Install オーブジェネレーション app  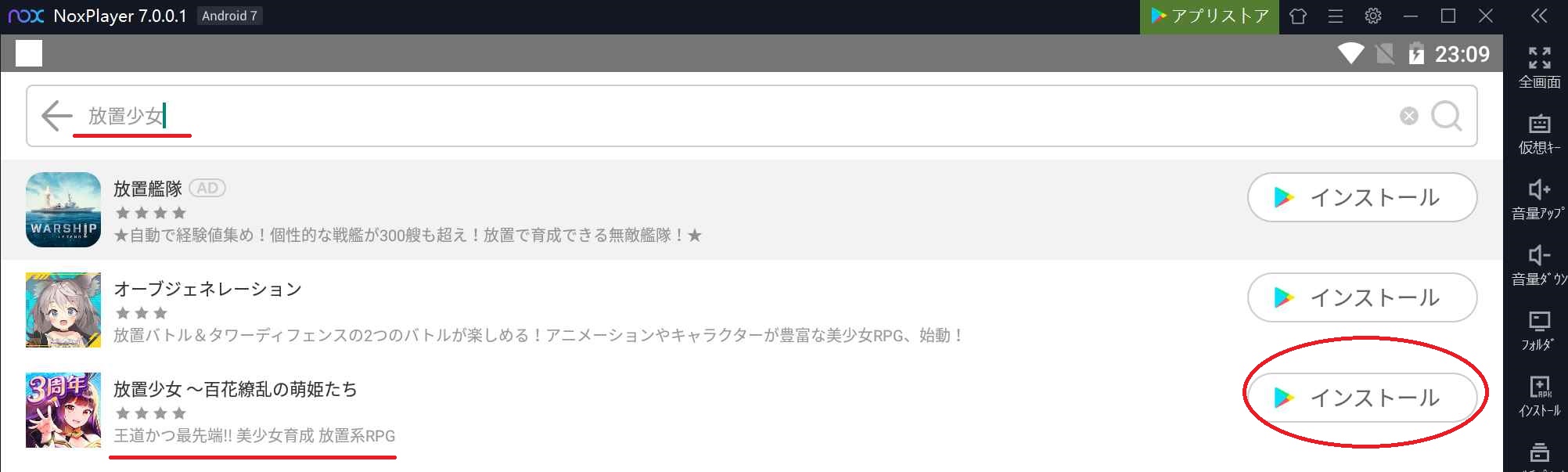1361,297
